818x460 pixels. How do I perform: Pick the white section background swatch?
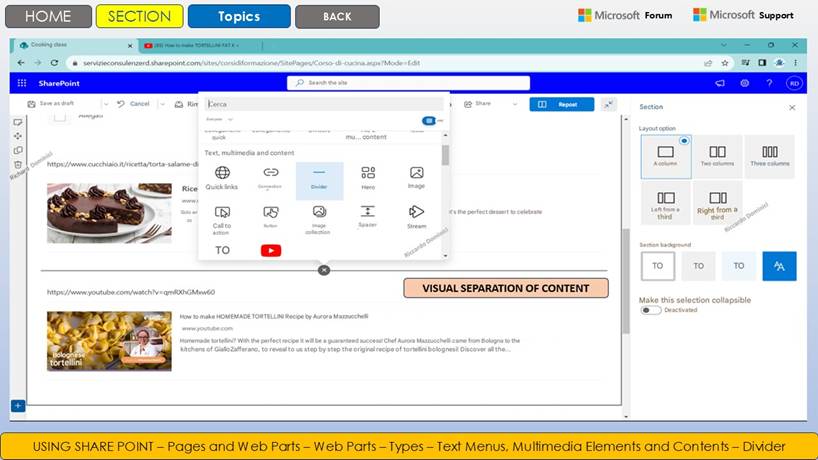coord(657,266)
